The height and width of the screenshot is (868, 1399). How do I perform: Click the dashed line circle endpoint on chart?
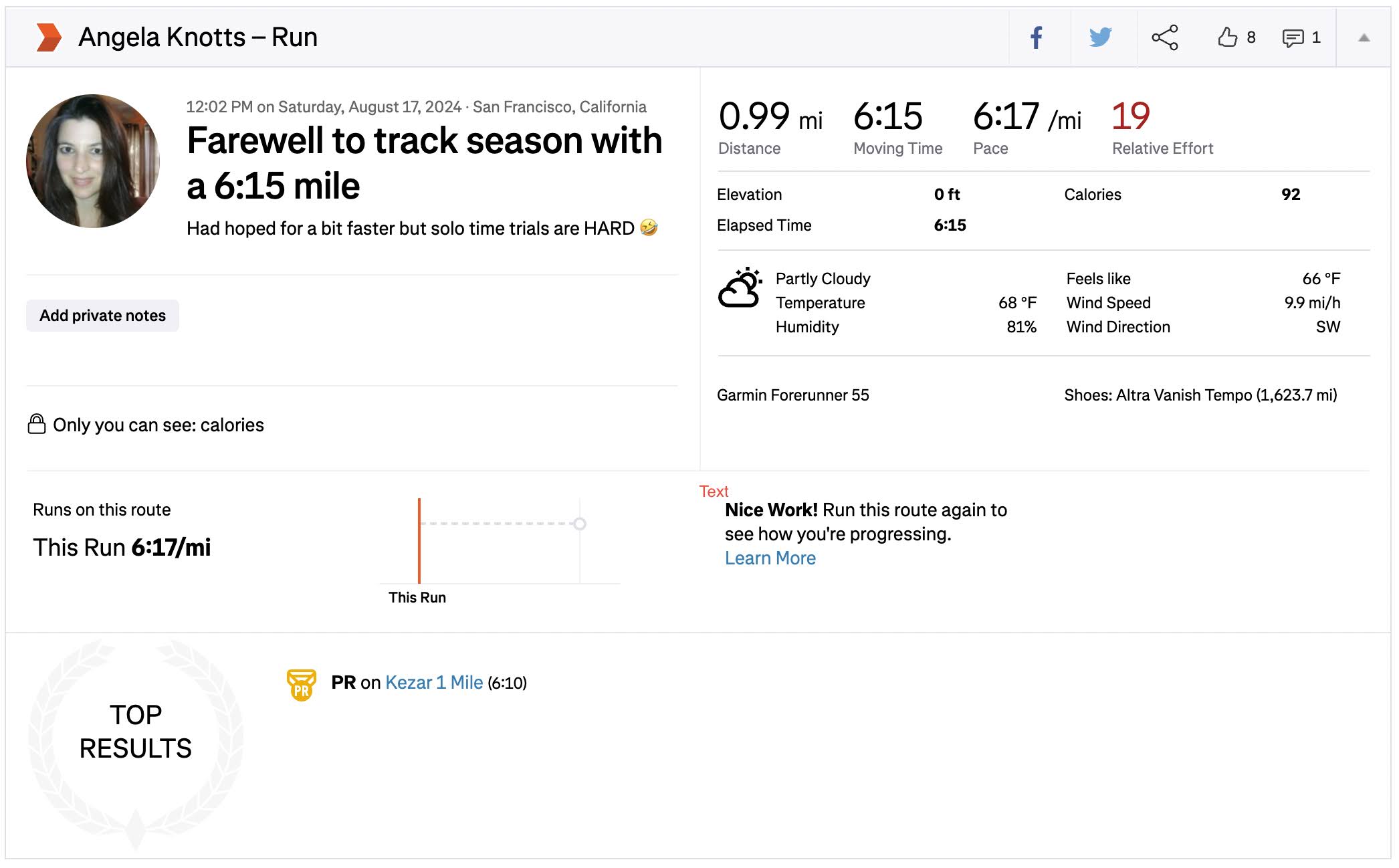(x=580, y=524)
